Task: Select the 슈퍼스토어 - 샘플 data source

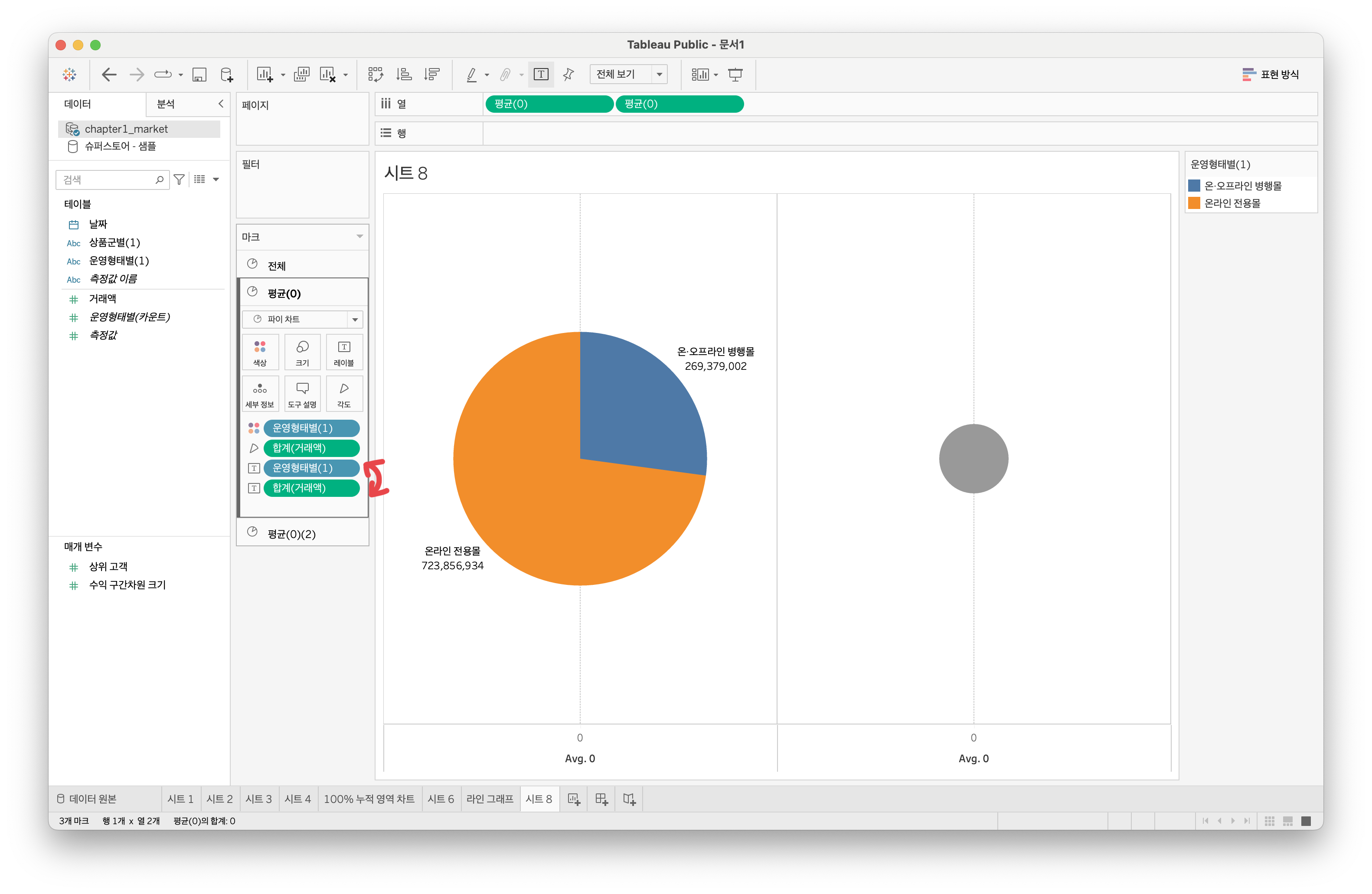Action: pyautogui.click(x=120, y=147)
